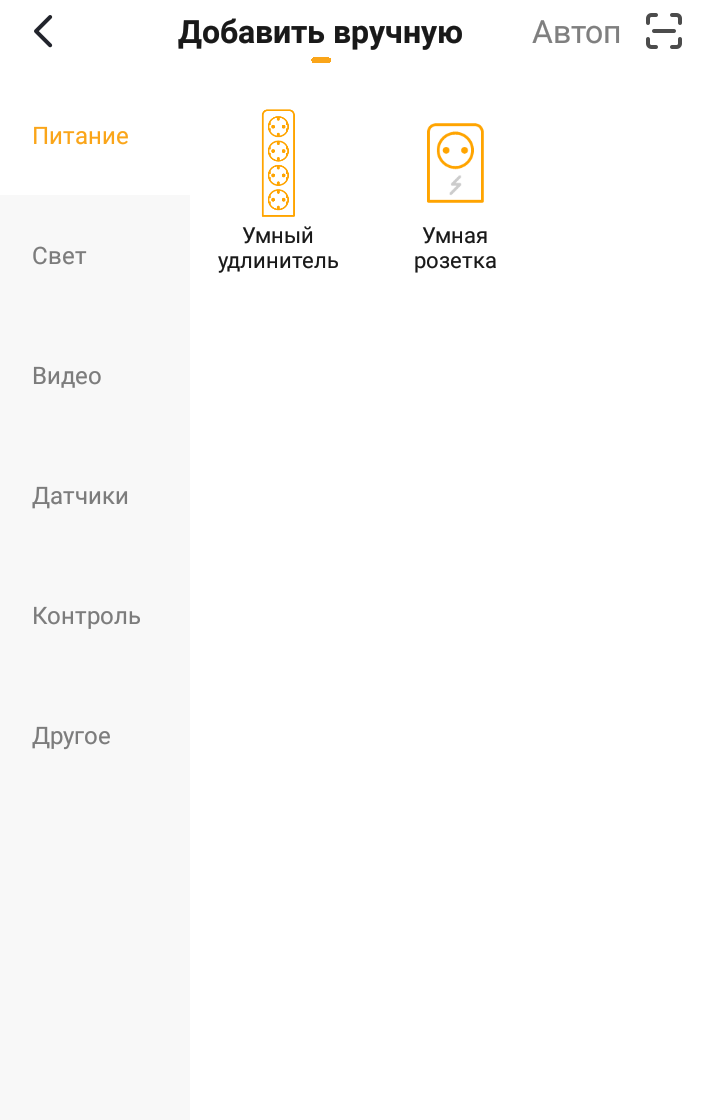Click the "Умная розетка" label
720x1120 pixels.
[x=455, y=248]
